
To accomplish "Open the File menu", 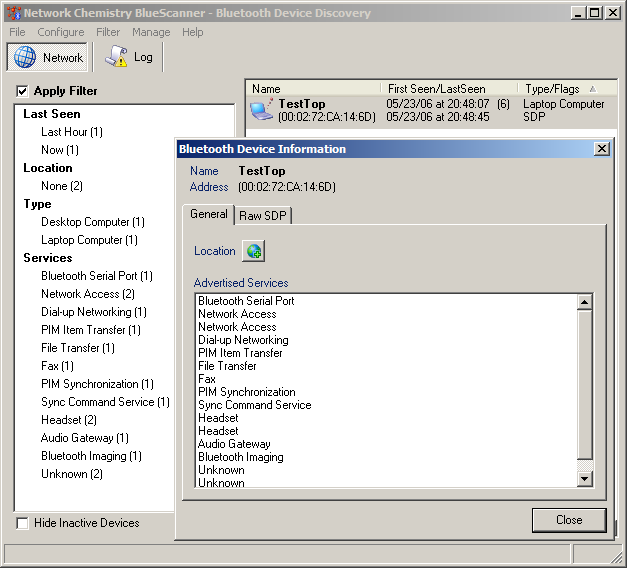I will click(x=17, y=32).
